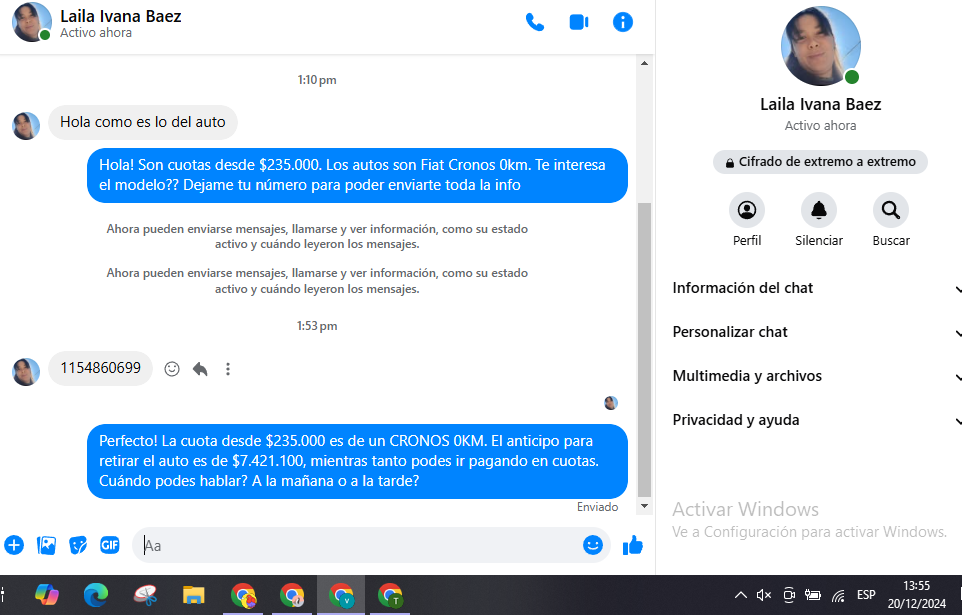
Task: Open battery status tray icon
Action: (813, 595)
